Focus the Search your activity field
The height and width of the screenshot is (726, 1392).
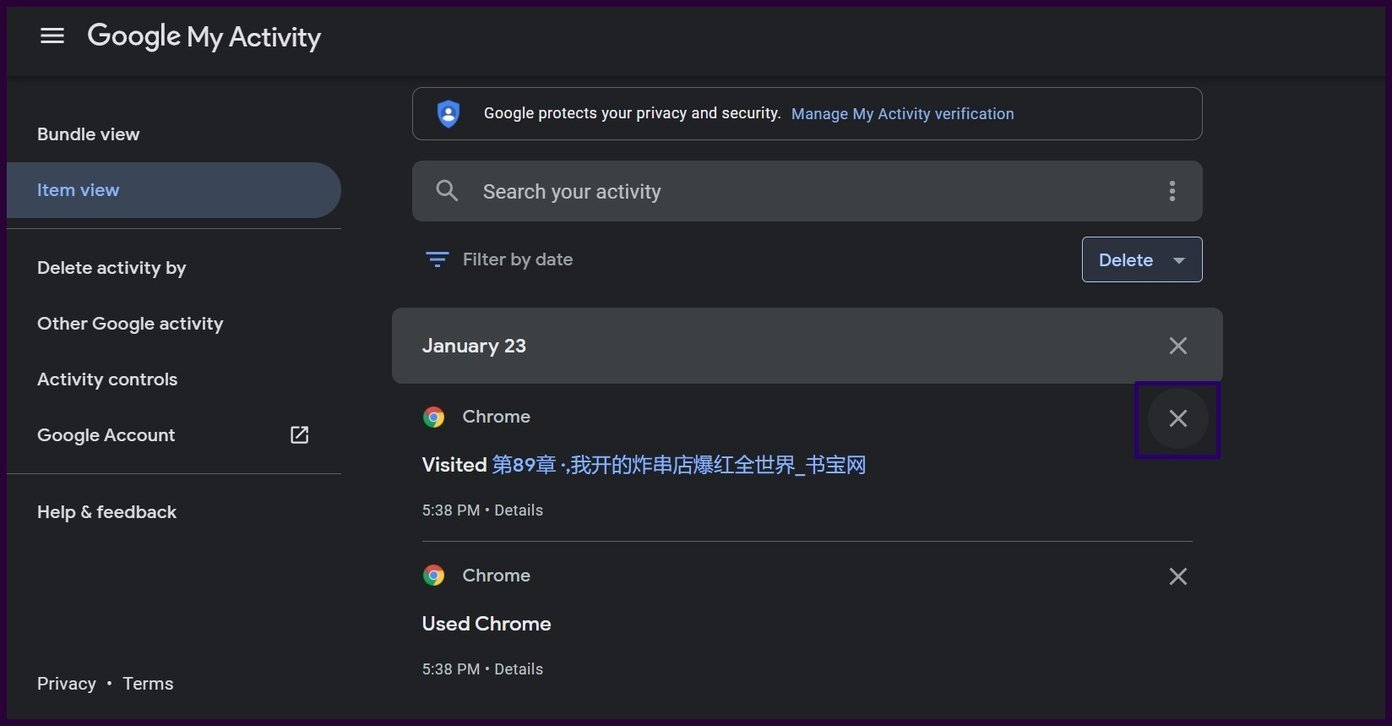pyautogui.click(x=807, y=191)
